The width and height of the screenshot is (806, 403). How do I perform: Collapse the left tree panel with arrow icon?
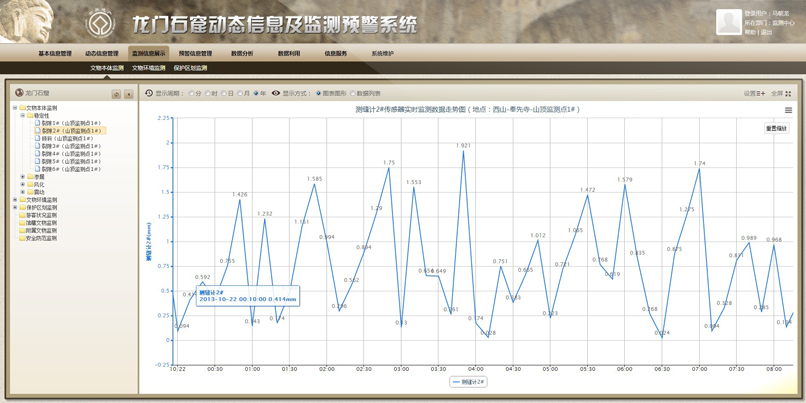(x=128, y=93)
